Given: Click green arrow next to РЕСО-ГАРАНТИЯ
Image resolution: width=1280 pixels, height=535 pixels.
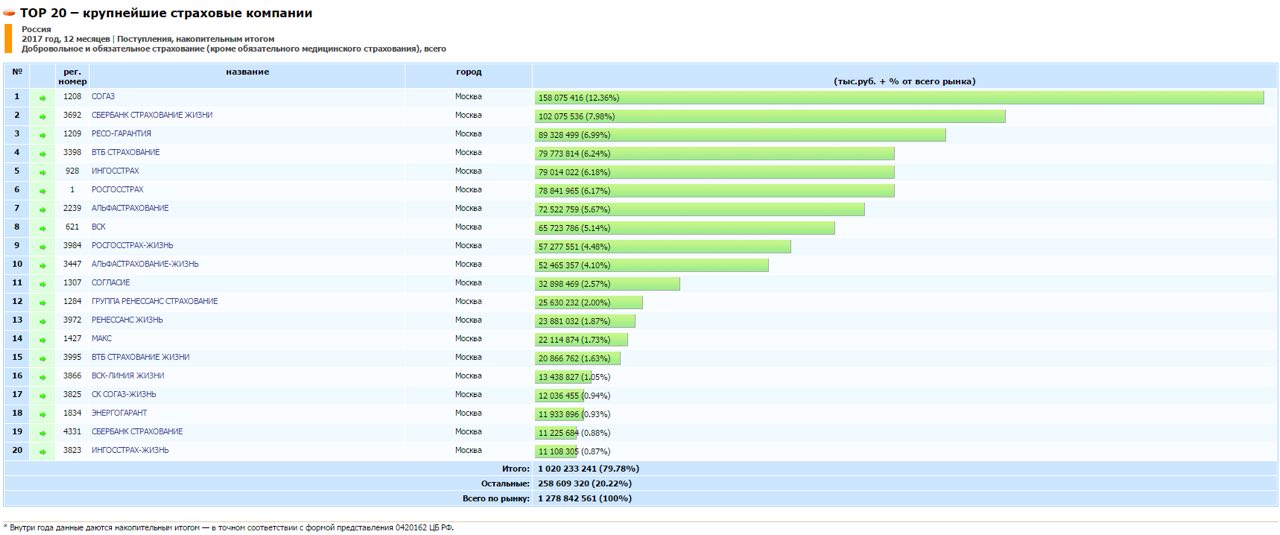Looking at the screenshot, I should pos(43,135).
